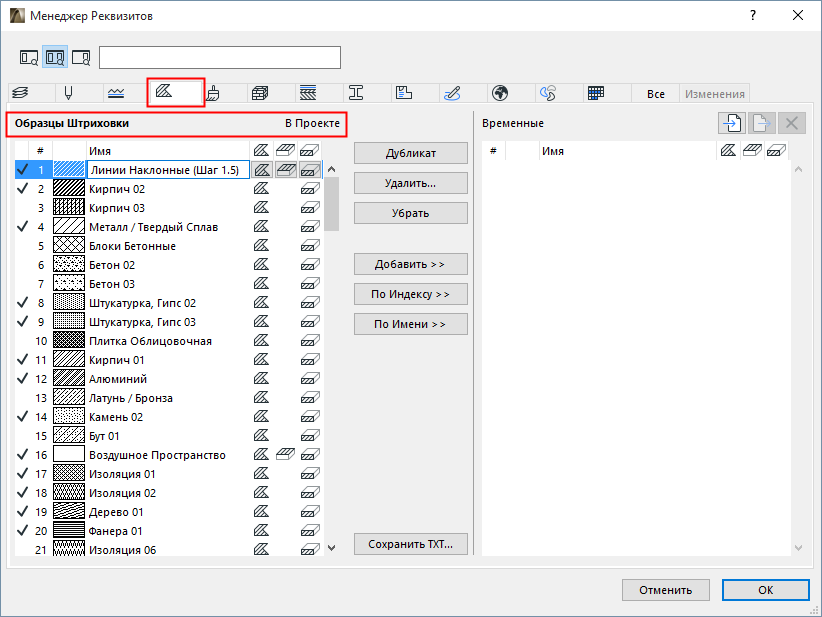
Task: Click the По Индексу >> button
Action: pos(410,294)
